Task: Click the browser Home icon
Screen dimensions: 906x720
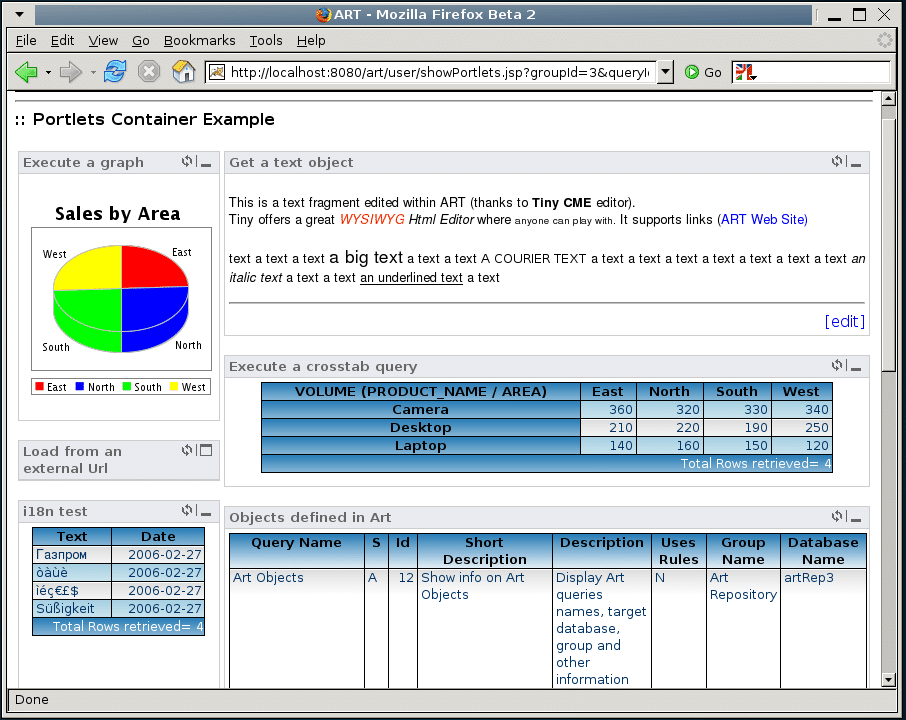Action: (x=184, y=71)
